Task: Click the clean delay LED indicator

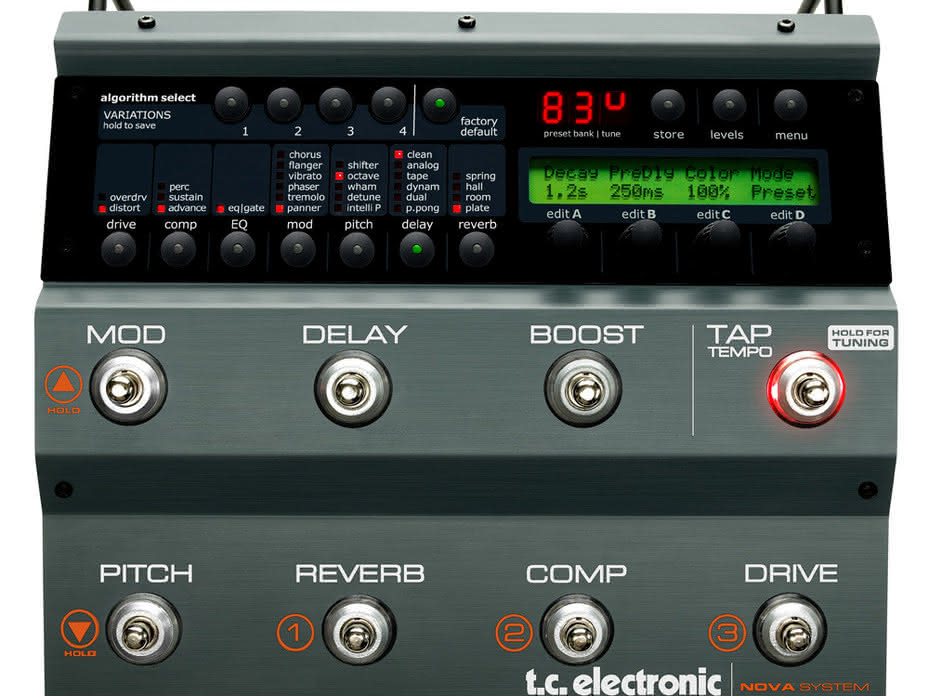Action: point(399,154)
